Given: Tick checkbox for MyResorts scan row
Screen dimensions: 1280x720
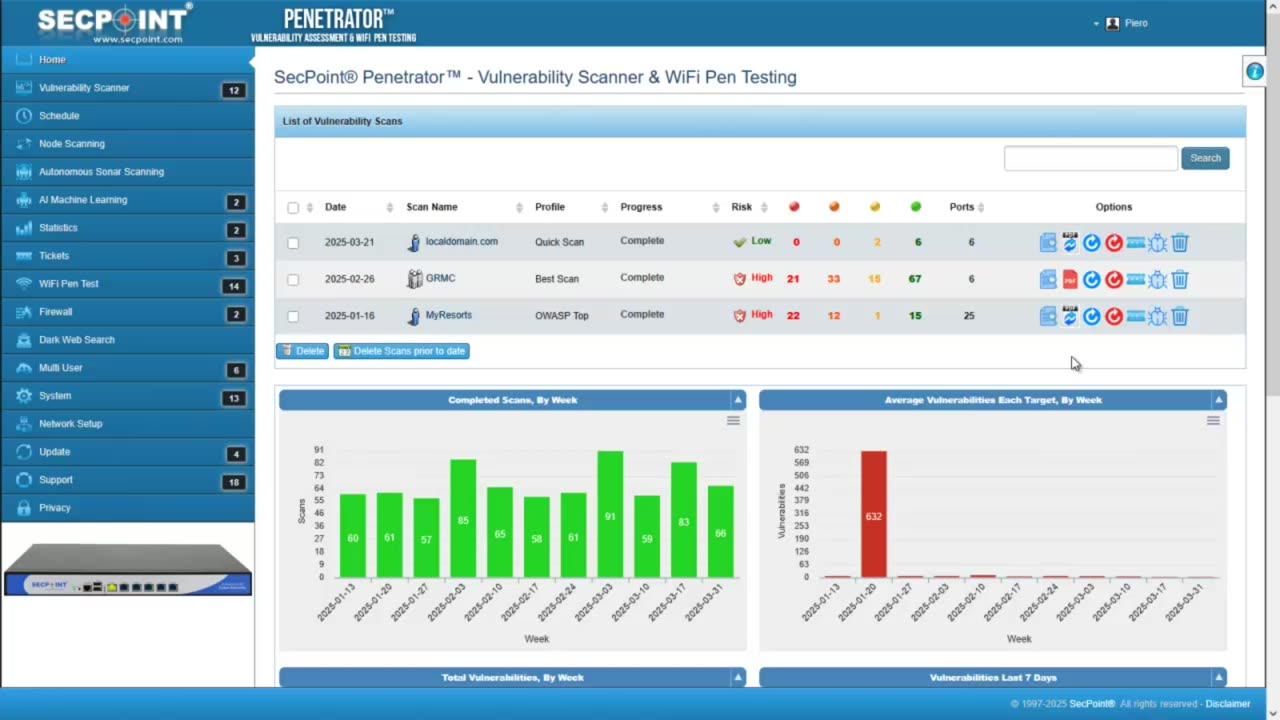Looking at the screenshot, I should (293, 316).
